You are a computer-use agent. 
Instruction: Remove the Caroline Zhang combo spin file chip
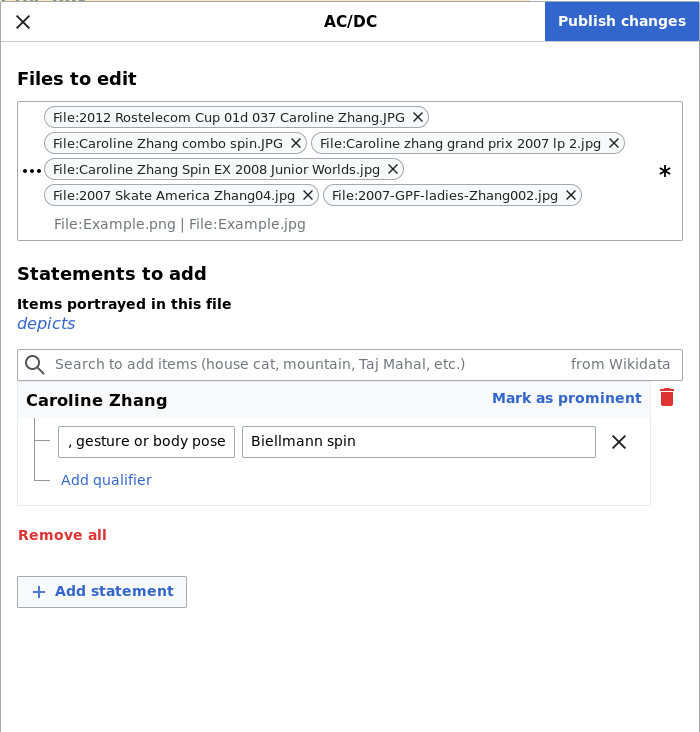click(x=296, y=143)
